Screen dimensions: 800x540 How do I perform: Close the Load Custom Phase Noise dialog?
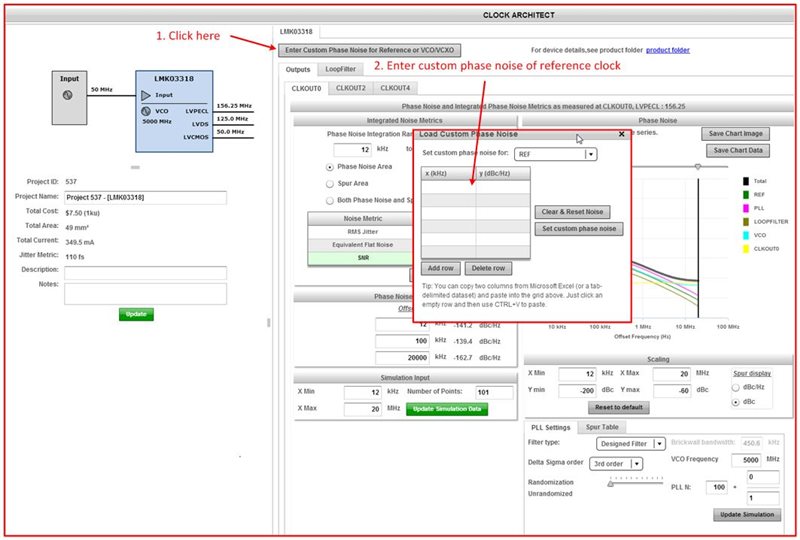(621, 134)
